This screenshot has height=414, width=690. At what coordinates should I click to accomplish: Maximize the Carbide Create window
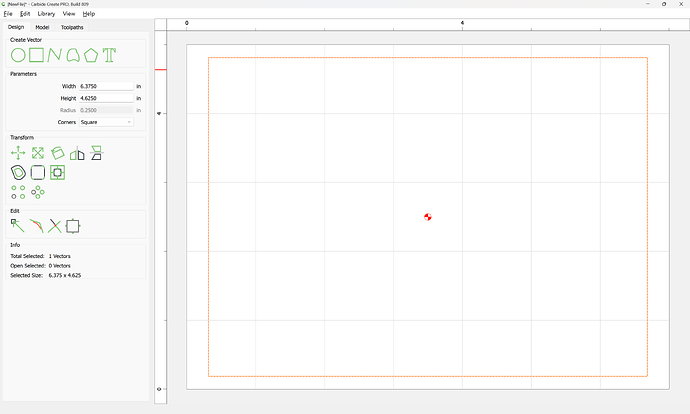[x=664, y=4]
